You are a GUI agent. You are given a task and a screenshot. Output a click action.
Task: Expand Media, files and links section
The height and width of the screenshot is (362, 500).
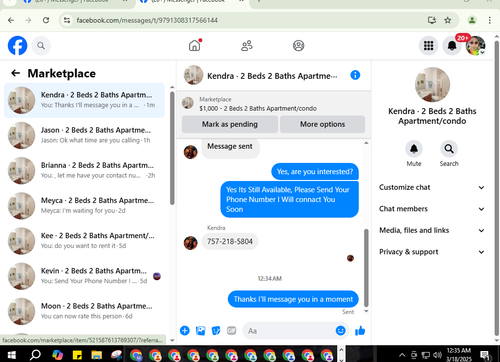(x=432, y=230)
